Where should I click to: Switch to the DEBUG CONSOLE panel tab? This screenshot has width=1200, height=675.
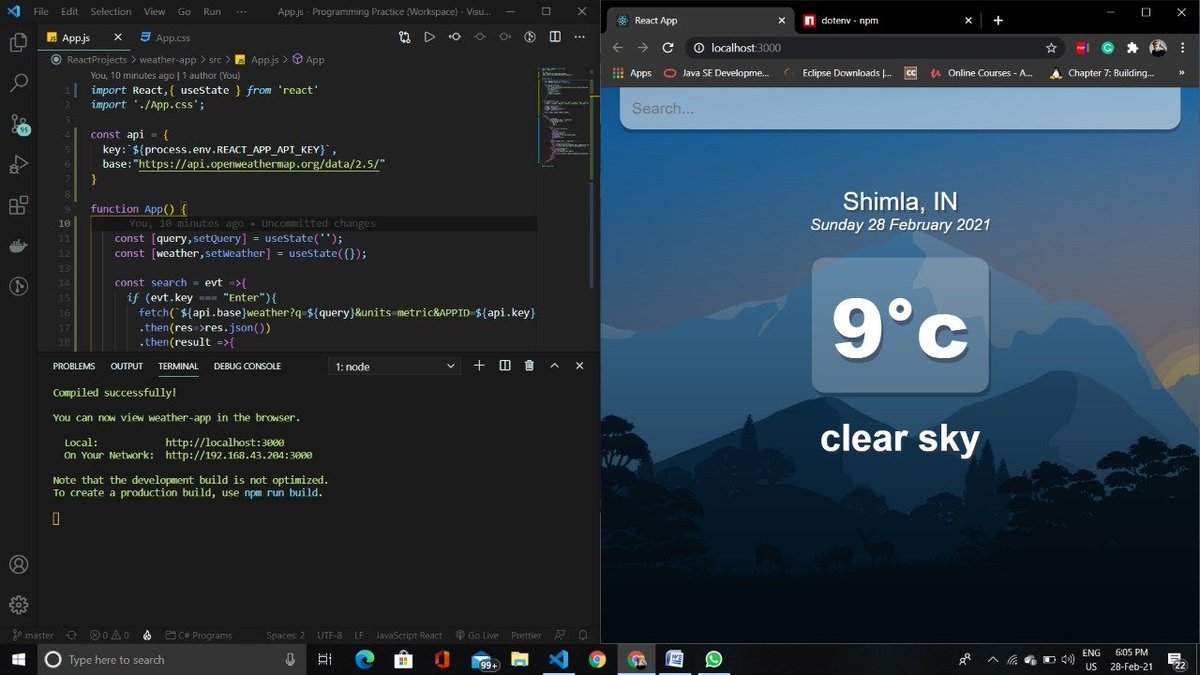click(x=247, y=366)
